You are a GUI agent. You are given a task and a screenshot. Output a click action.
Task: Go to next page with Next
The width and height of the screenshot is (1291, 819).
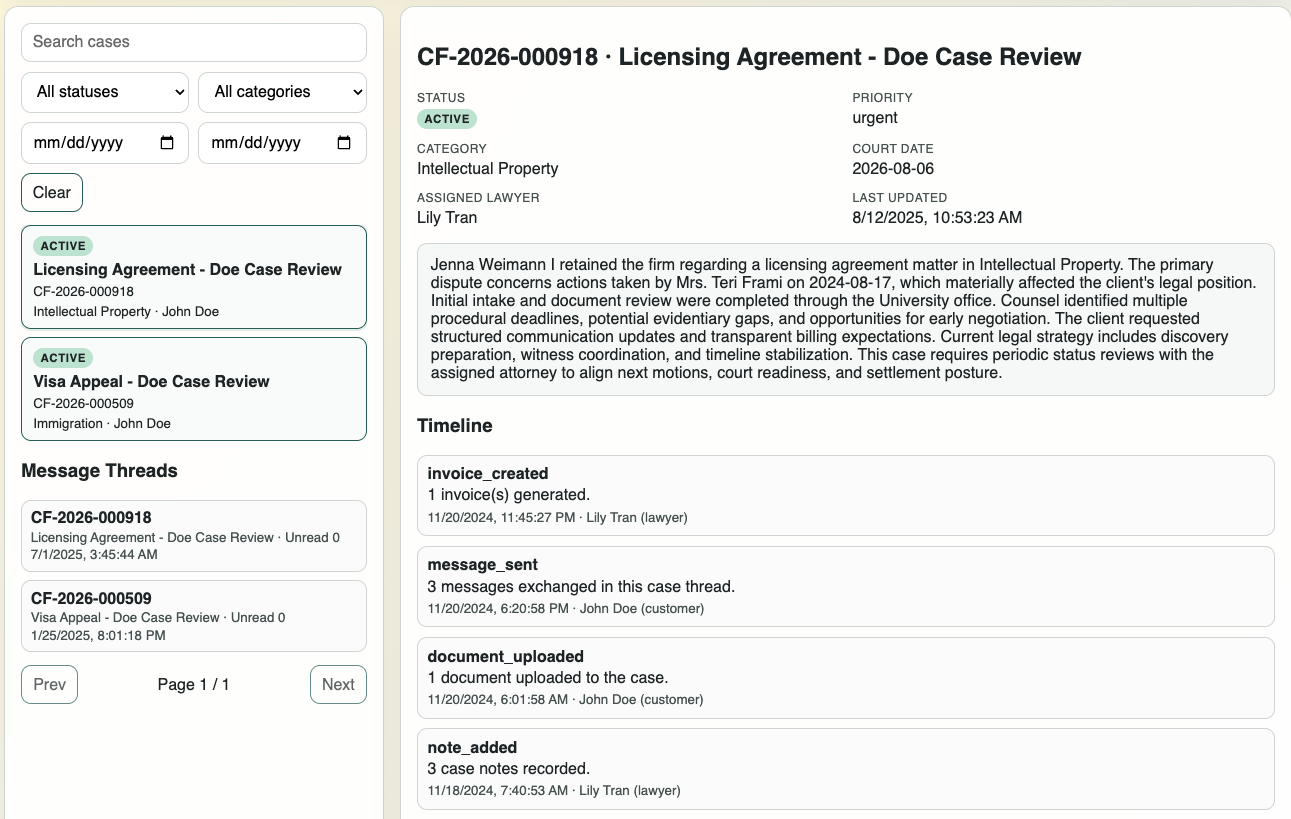(x=338, y=685)
